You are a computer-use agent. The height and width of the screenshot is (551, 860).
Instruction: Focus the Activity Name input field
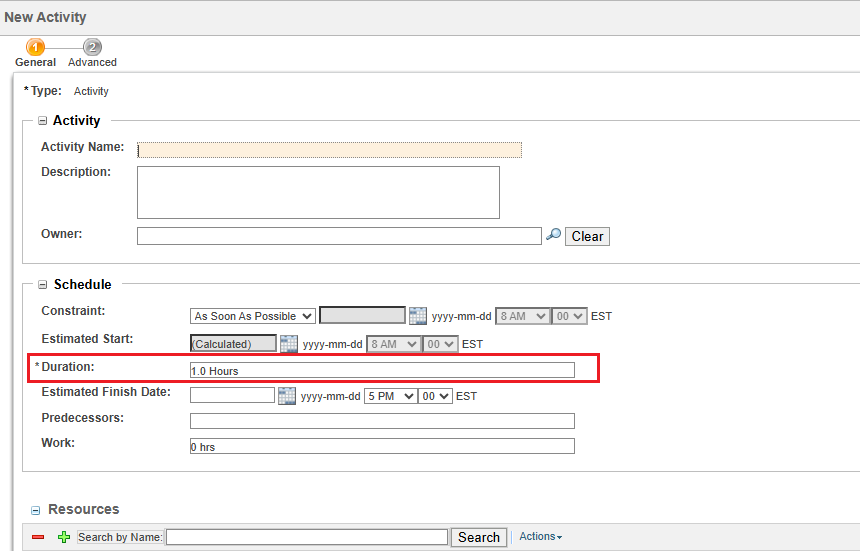click(x=329, y=149)
